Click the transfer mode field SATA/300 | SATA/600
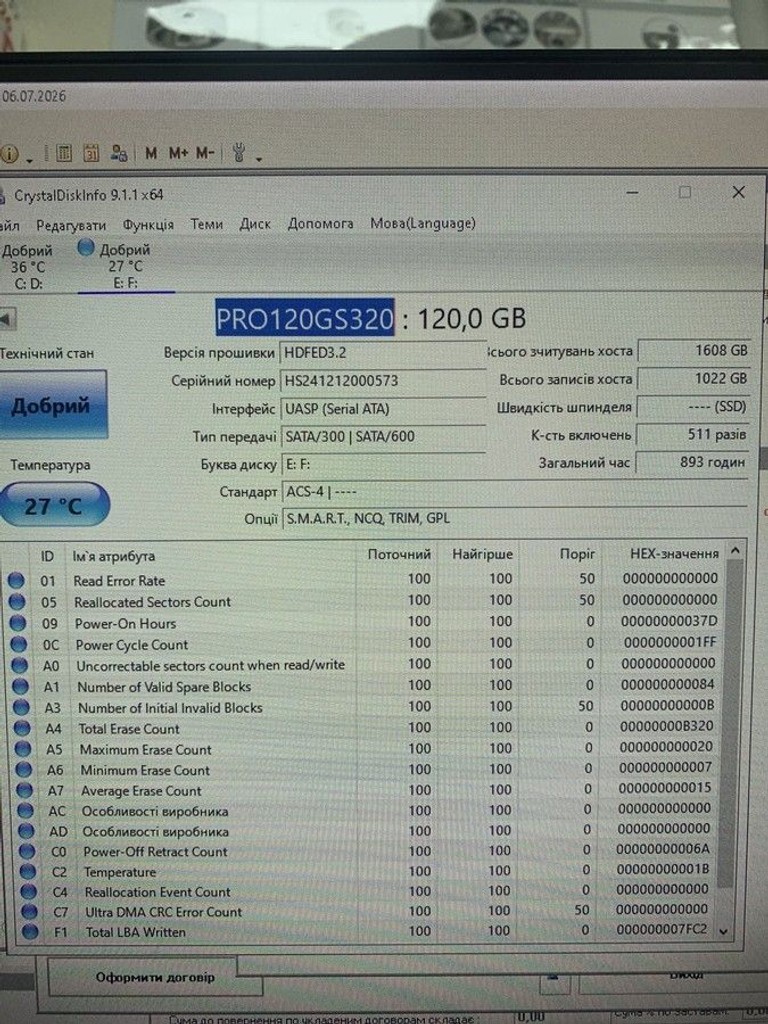 pyautogui.click(x=384, y=436)
